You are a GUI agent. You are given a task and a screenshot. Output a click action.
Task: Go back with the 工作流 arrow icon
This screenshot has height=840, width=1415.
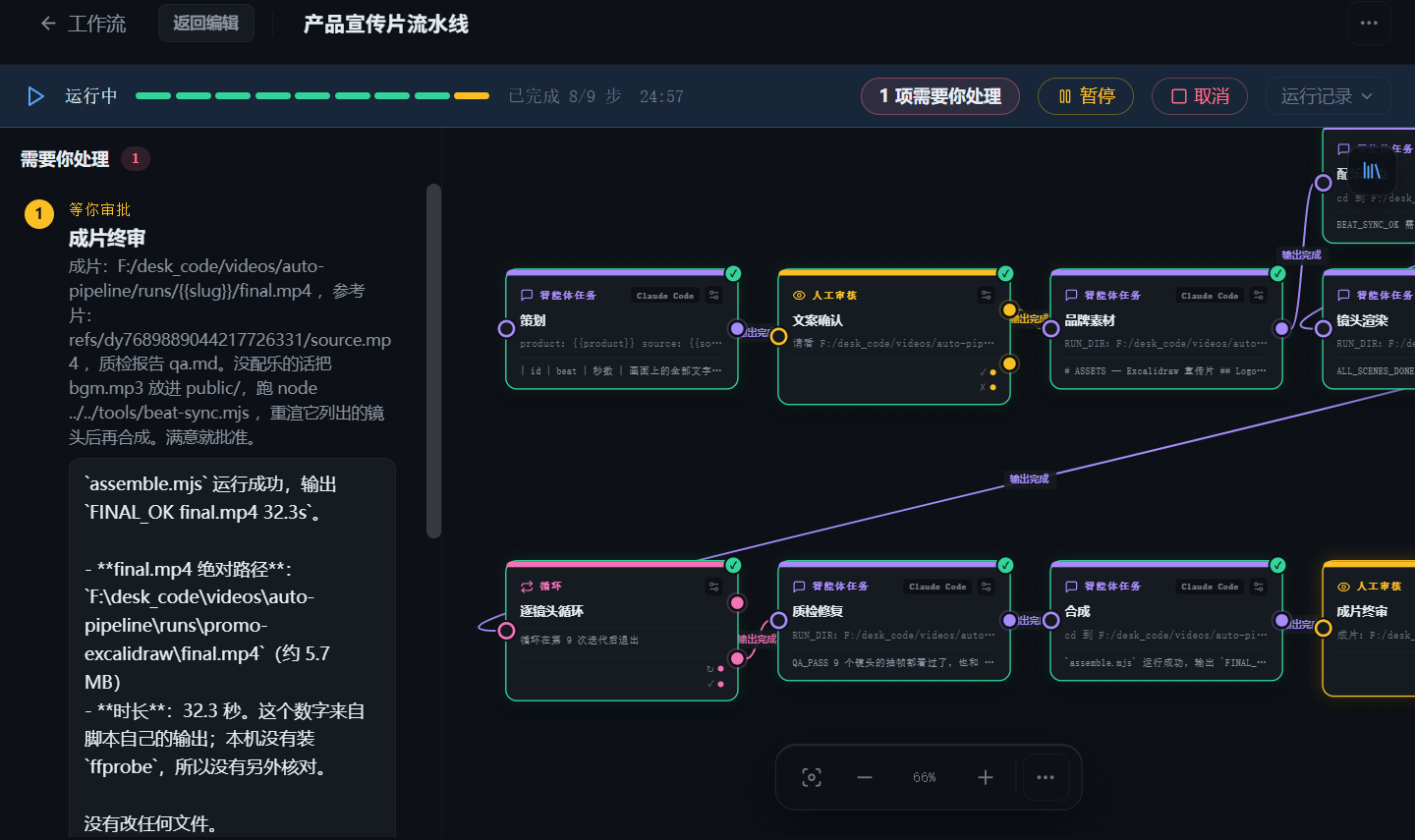click(x=48, y=24)
